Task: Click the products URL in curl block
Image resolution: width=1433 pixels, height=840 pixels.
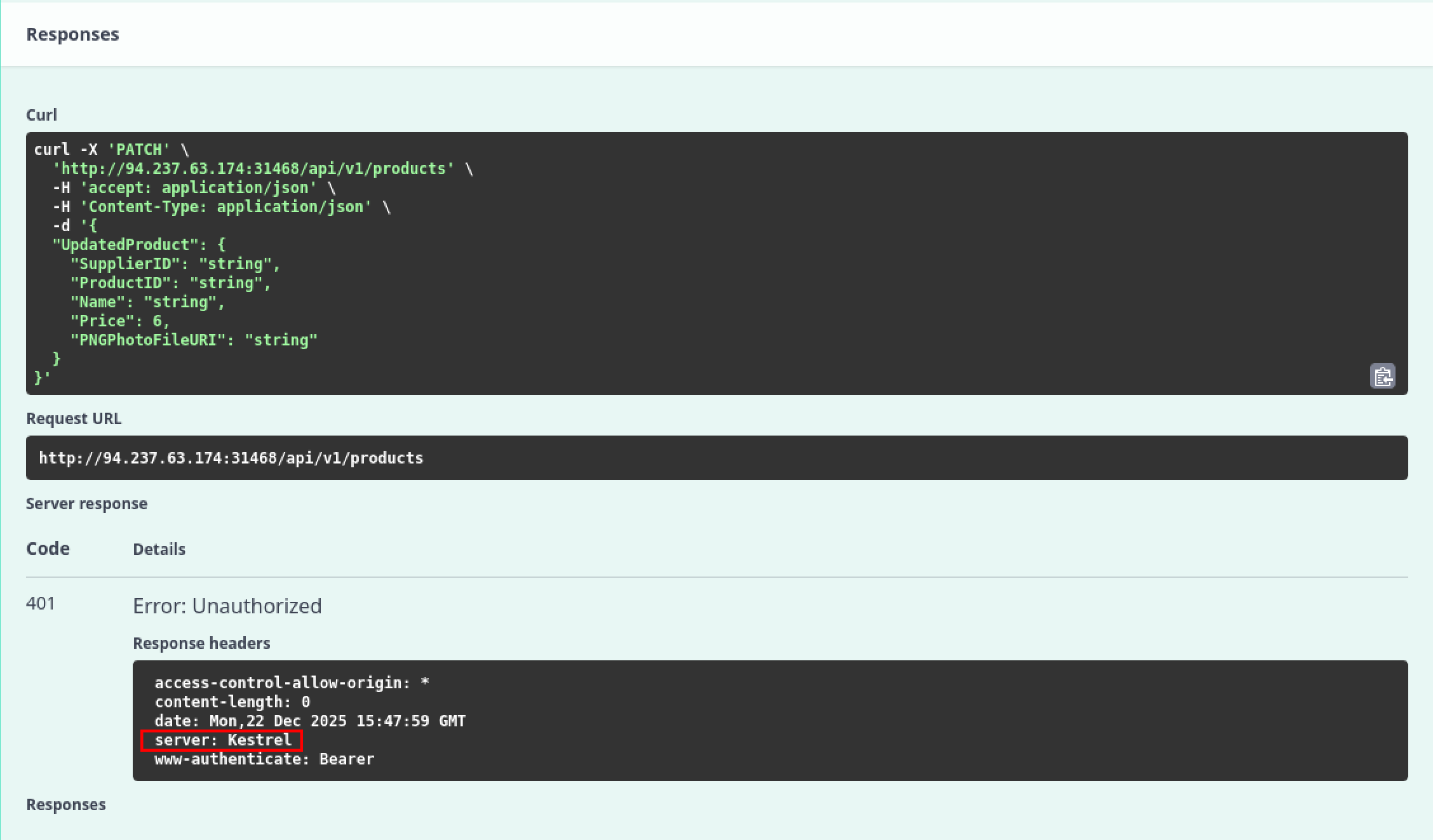Action: click(254, 168)
